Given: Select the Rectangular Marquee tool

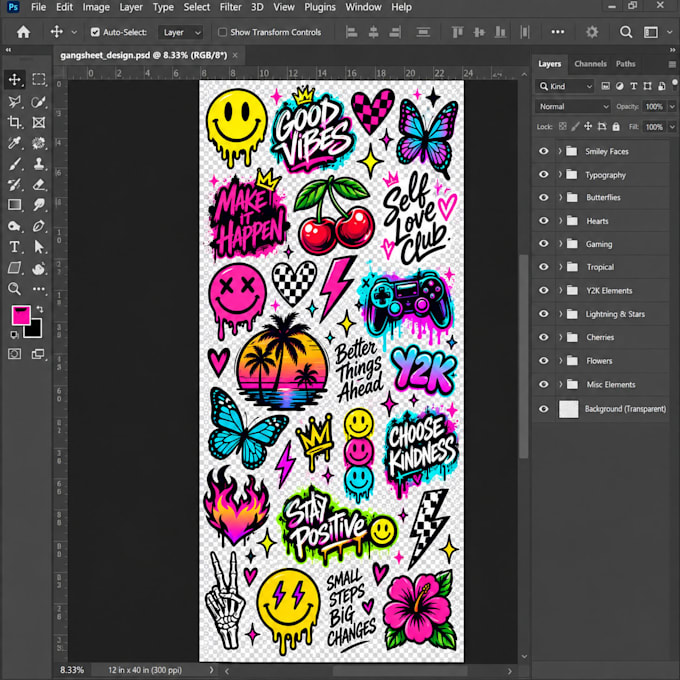Looking at the screenshot, I should [x=39, y=79].
